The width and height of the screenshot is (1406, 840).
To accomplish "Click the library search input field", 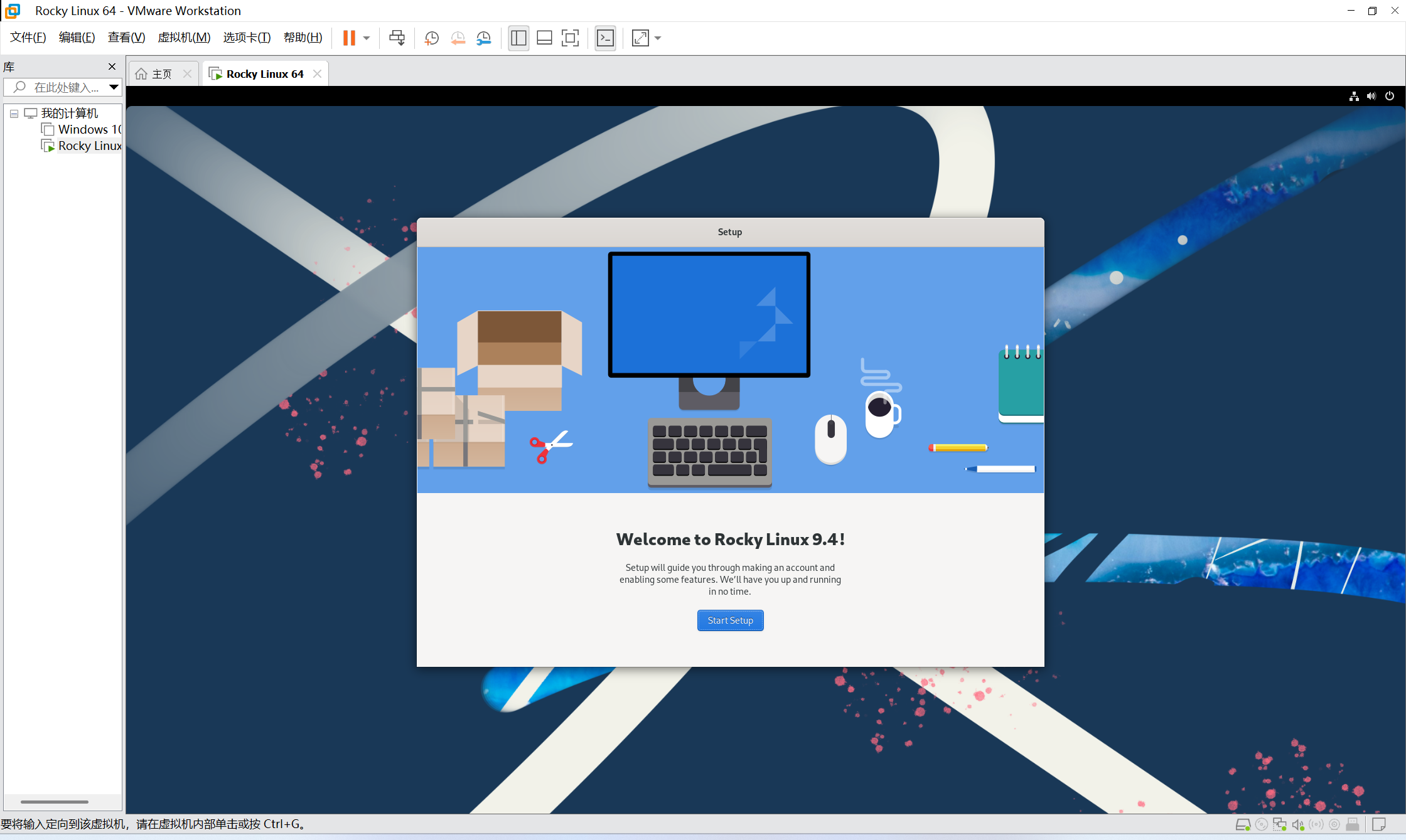I will [66, 87].
